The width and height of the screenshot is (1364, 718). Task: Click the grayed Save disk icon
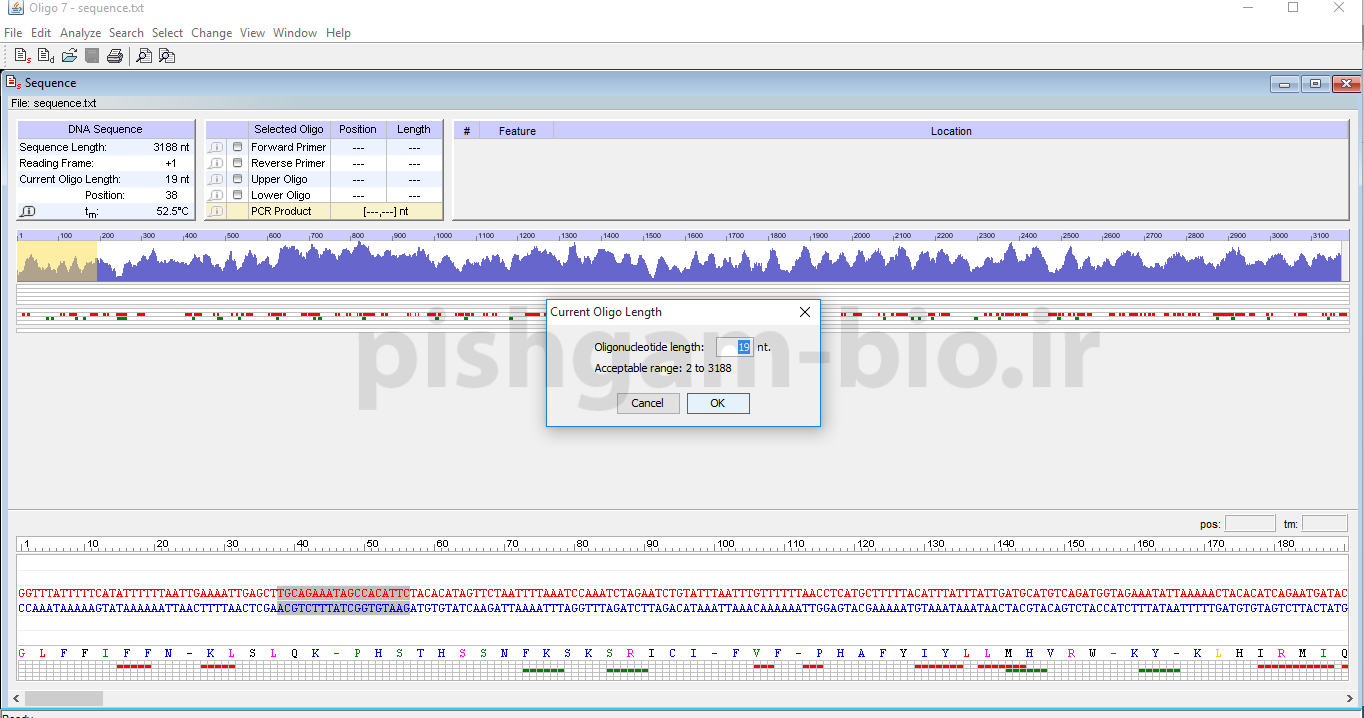pos(92,56)
